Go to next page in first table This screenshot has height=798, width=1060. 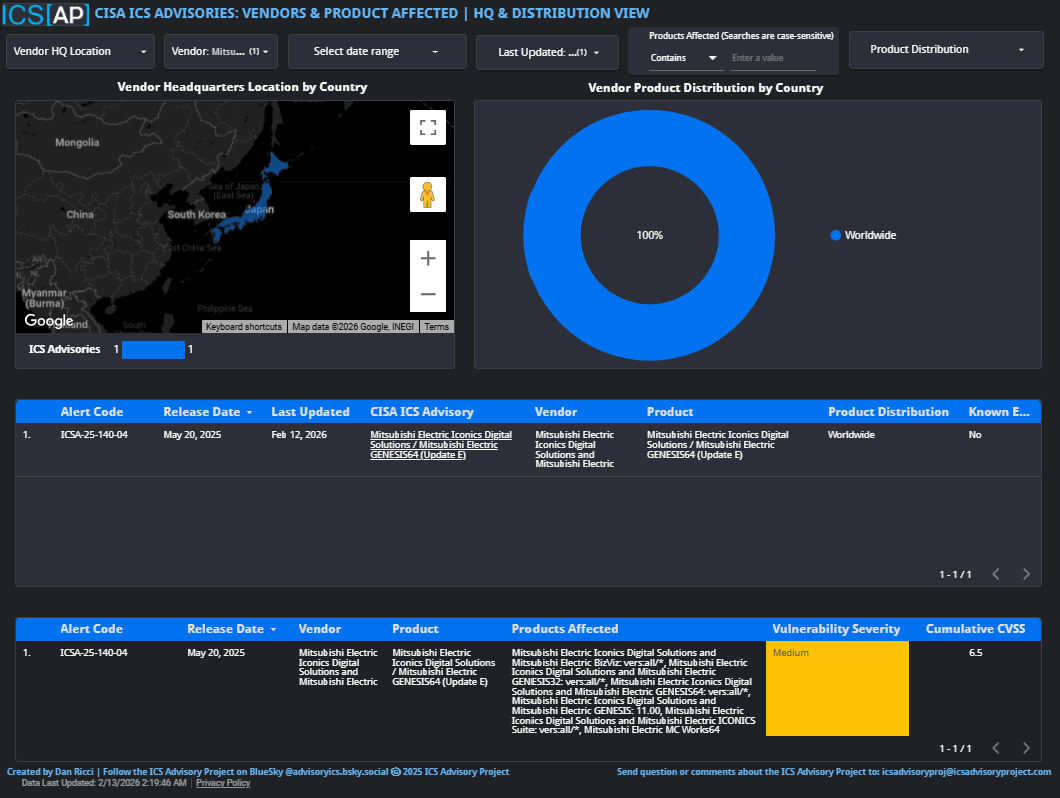(x=1026, y=574)
